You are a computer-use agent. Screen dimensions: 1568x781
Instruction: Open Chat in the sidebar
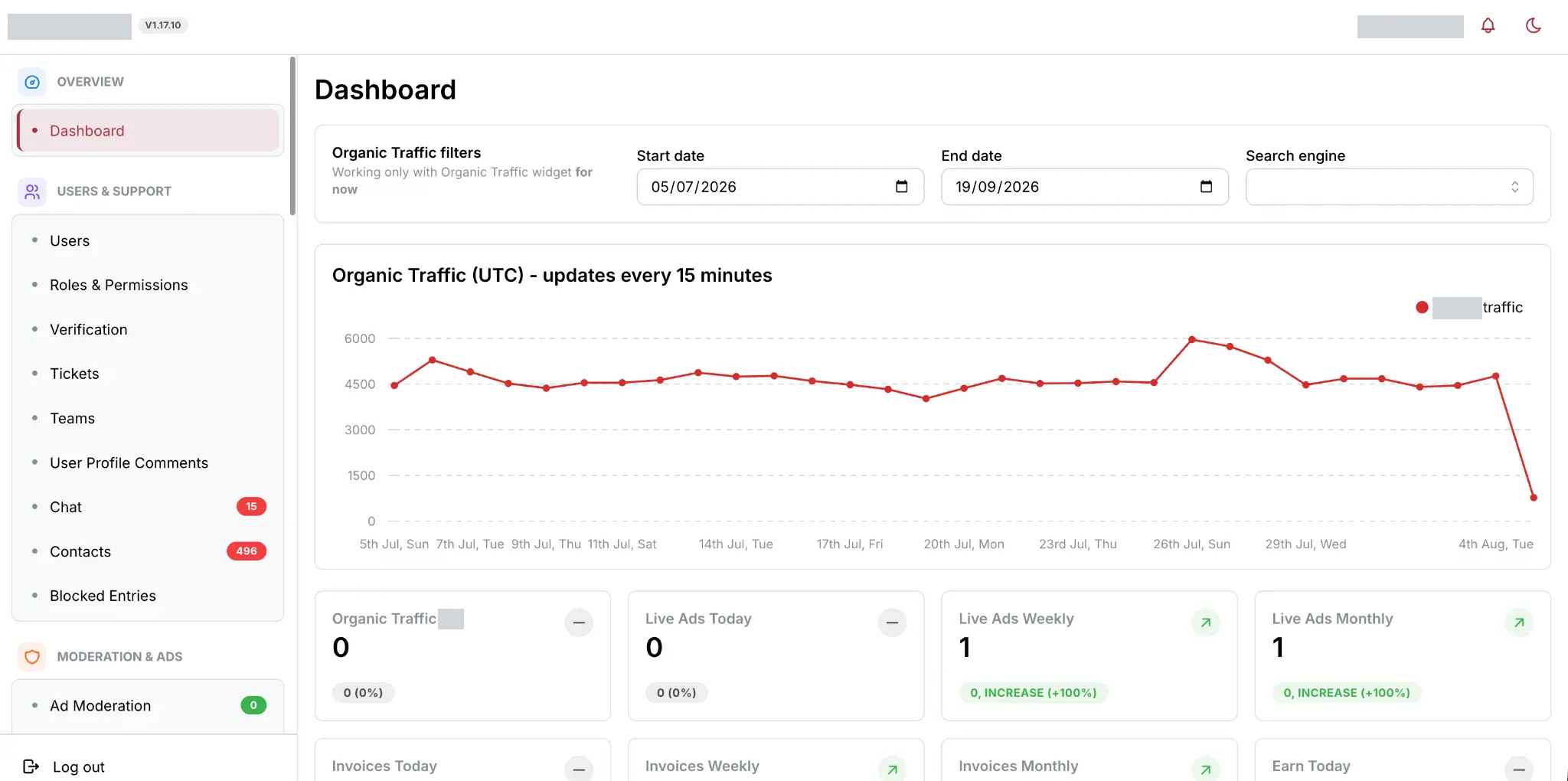[x=148, y=507]
